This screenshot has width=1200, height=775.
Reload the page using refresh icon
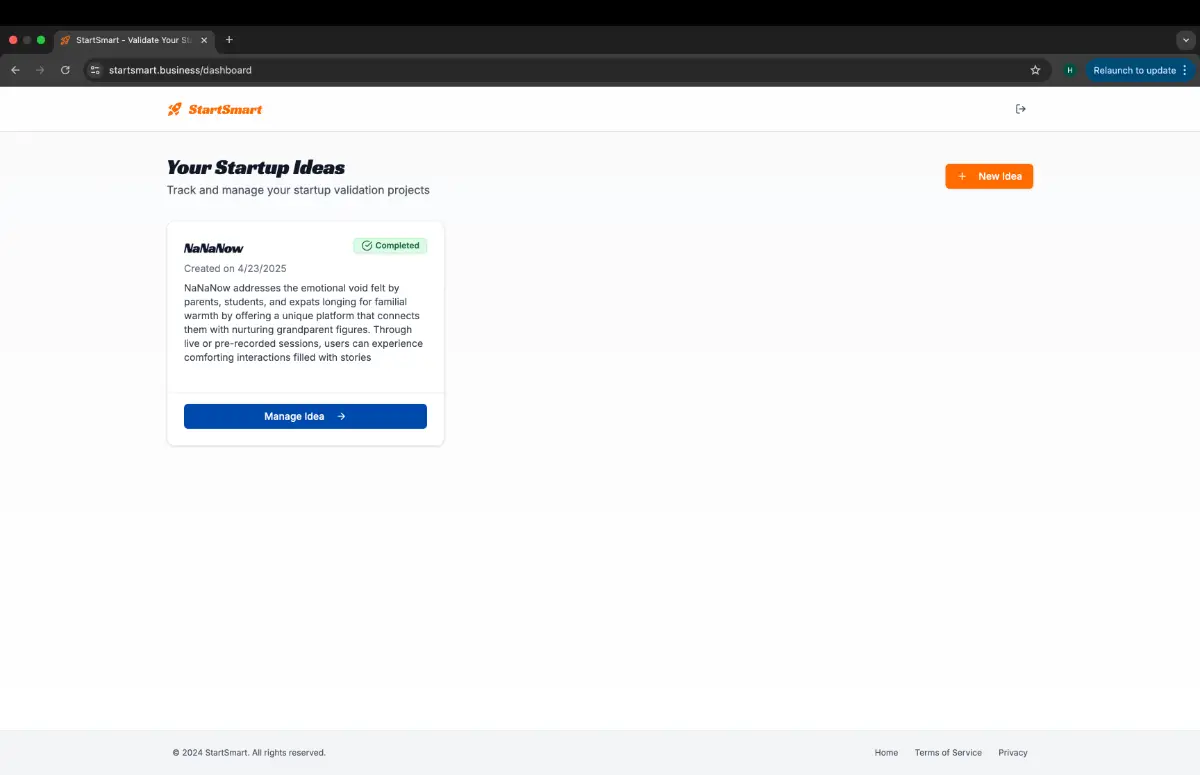65,70
